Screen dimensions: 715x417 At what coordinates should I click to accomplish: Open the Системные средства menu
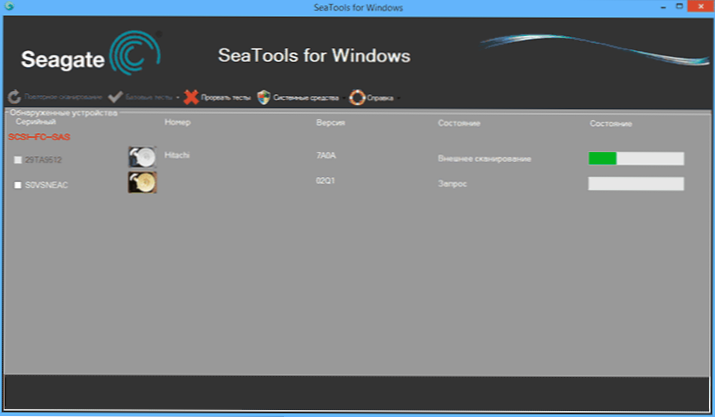[x=306, y=98]
